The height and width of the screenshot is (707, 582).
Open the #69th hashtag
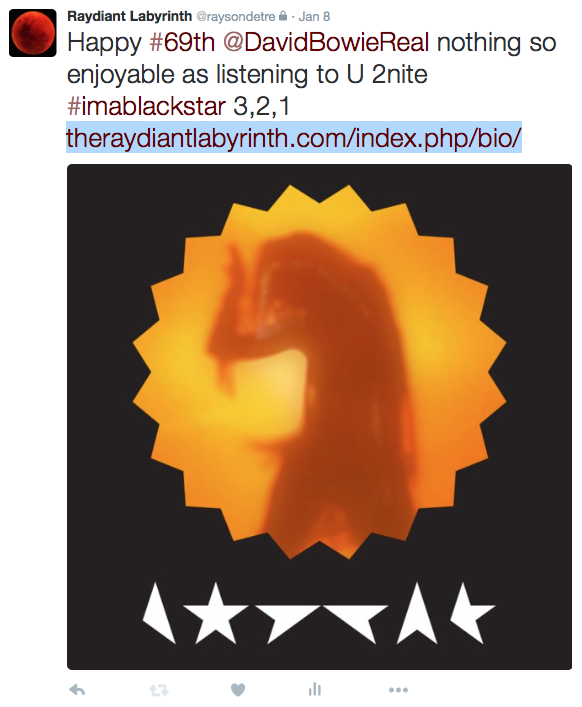coord(181,42)
